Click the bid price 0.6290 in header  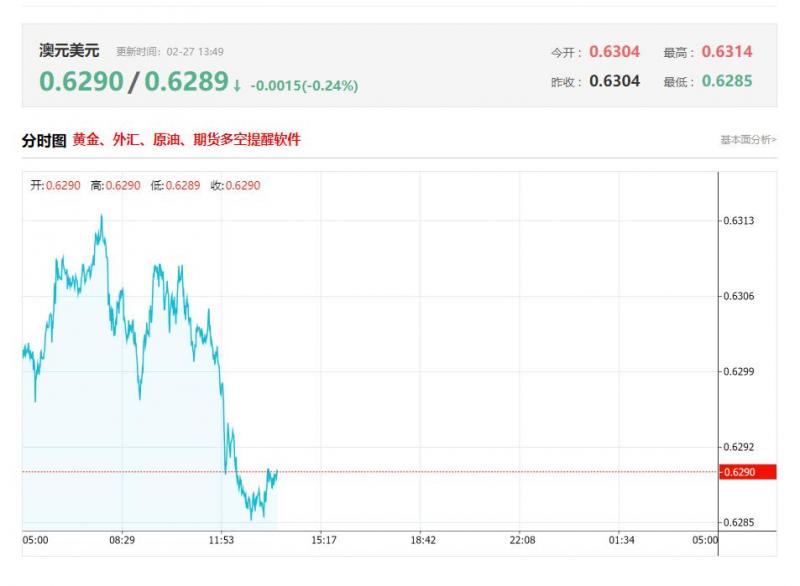pyautogui.click(x=81, y=82)
